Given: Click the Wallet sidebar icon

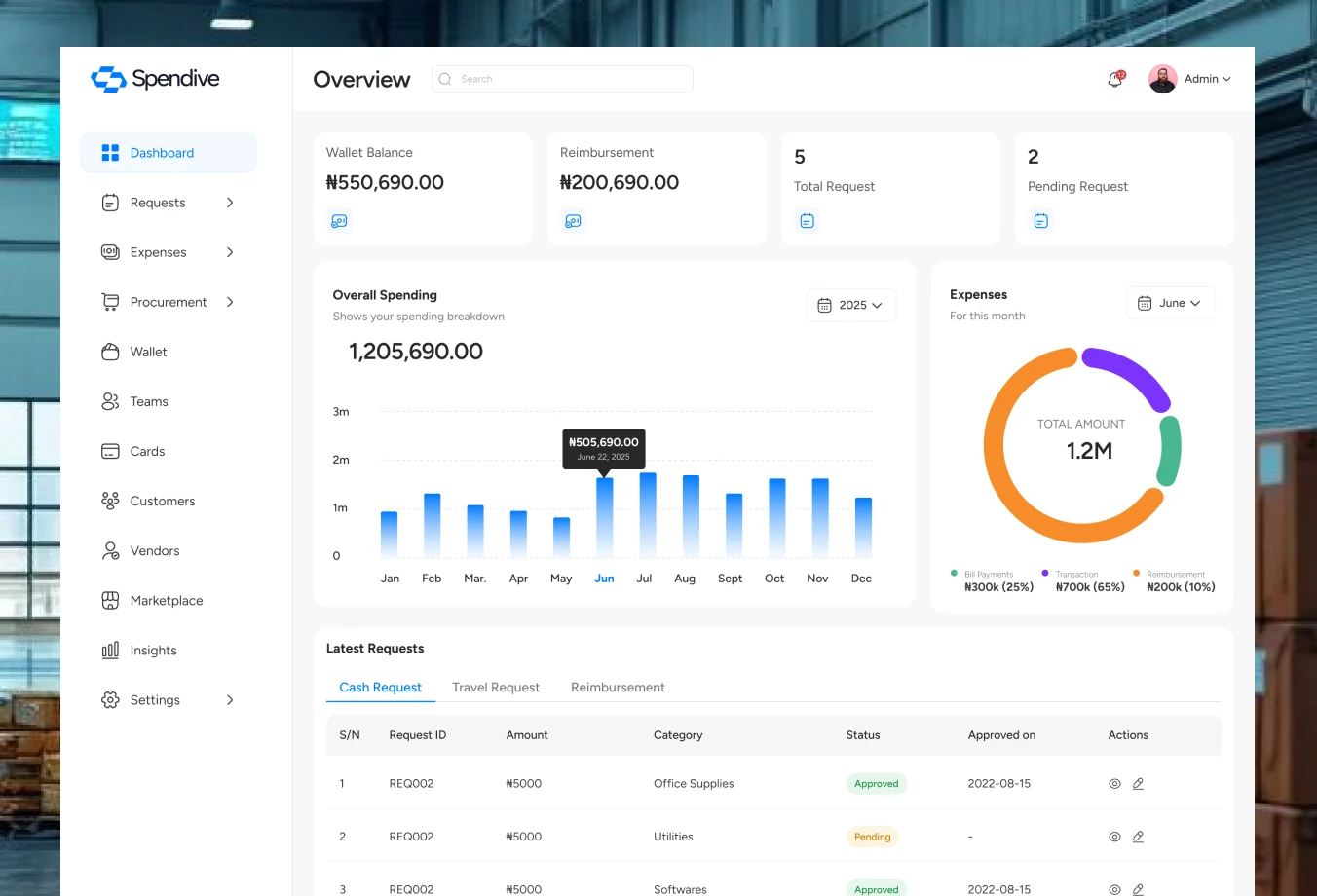Looking at the screenshot, I should 110,352.
